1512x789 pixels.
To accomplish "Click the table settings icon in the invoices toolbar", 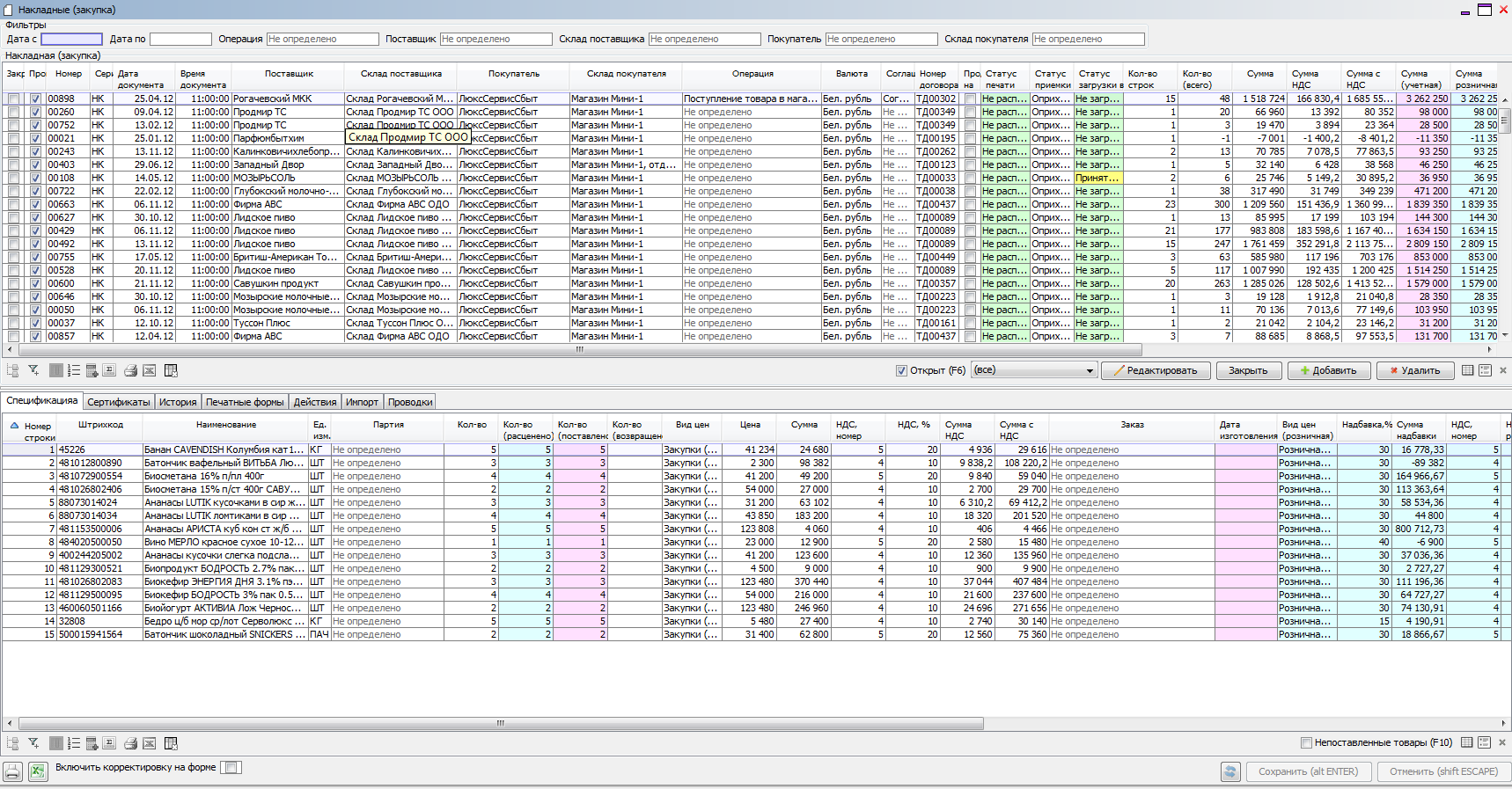I will 171,371.
